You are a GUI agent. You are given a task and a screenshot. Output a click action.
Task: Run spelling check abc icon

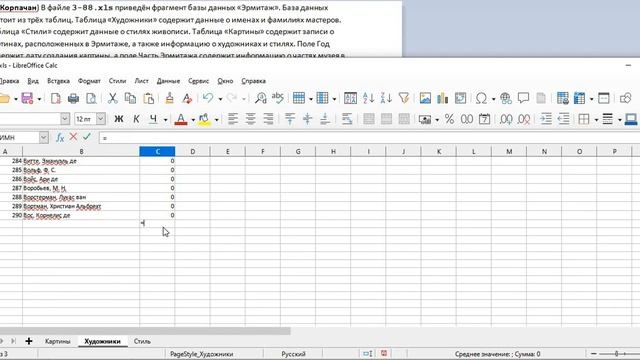click(x=278, y=98)
